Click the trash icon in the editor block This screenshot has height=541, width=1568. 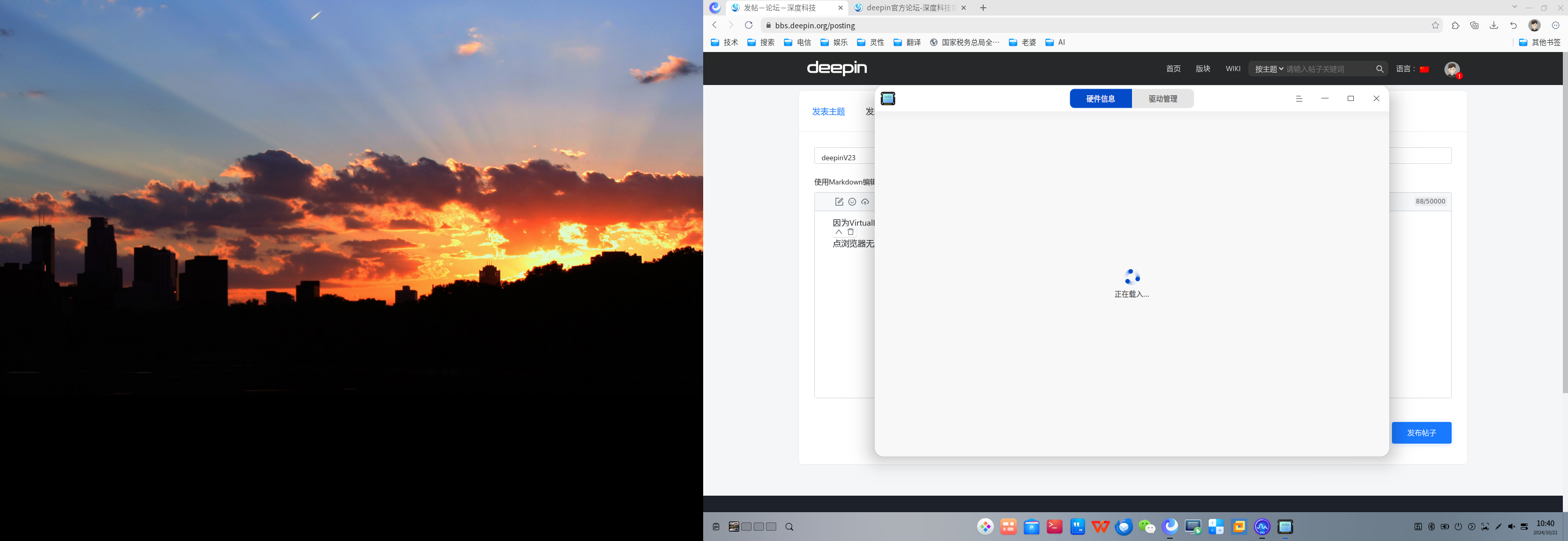[x=851, y=232]
